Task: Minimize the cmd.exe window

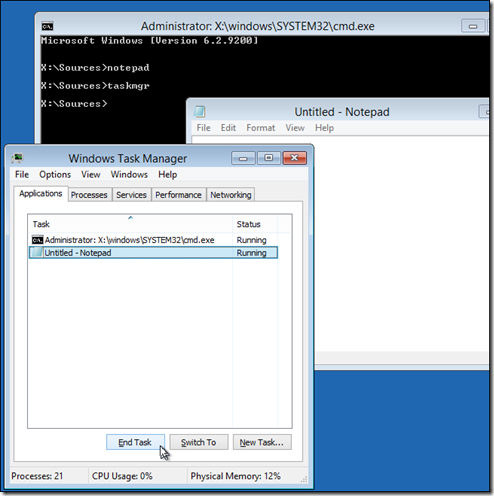Action: [473, 26]
